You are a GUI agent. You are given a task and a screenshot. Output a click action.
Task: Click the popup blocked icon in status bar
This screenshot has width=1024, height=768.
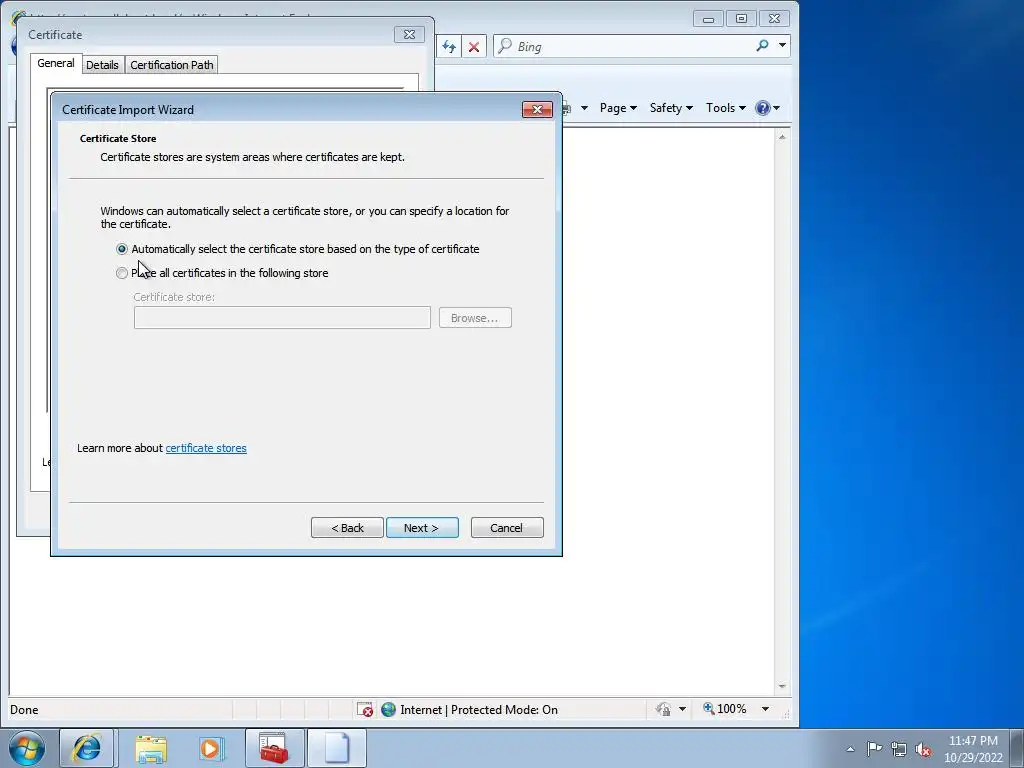click(364, 709)
